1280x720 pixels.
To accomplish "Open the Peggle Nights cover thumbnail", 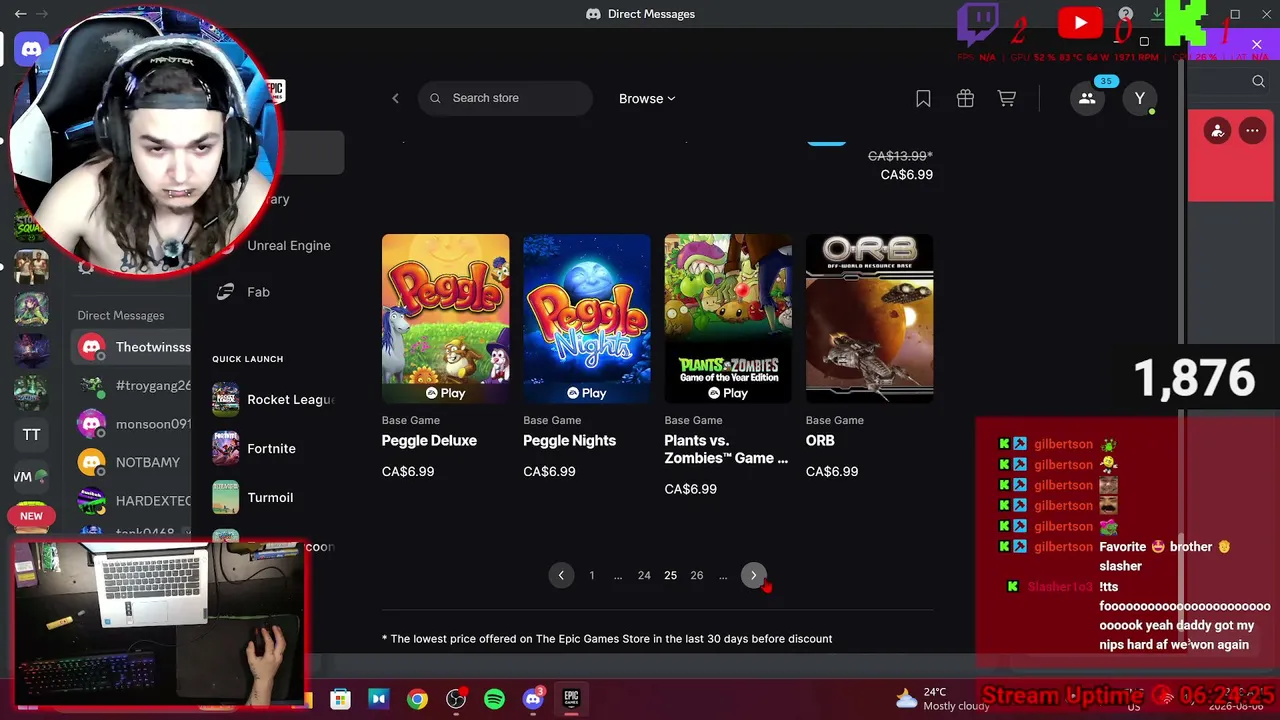I will pos(587,318).
